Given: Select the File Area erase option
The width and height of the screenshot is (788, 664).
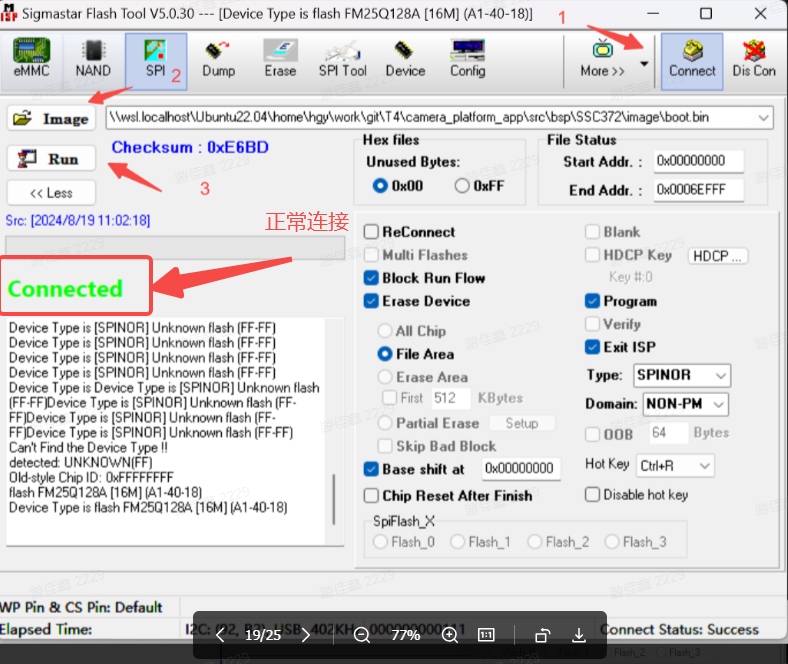Looking at the screenshot, I should click(385, 354).
